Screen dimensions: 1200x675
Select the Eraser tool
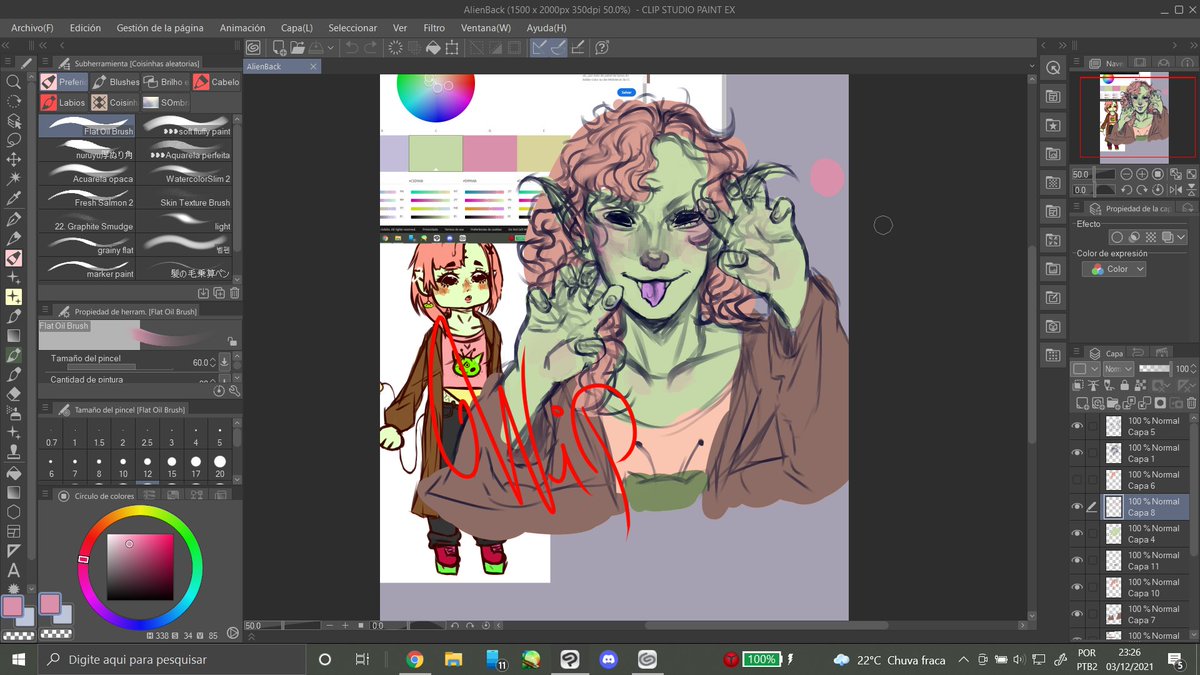click(x=14, y=394)
